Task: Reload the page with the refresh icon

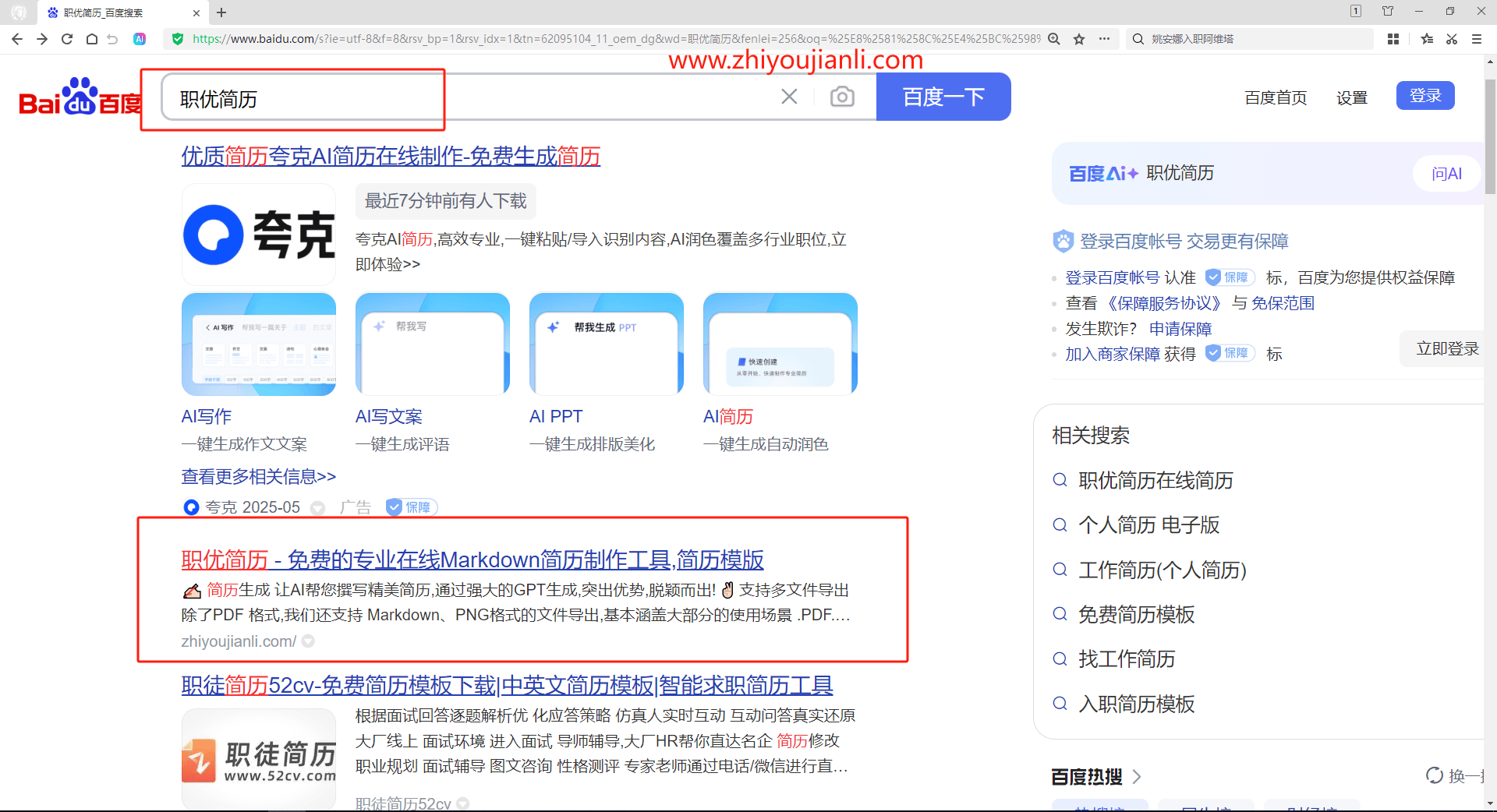Action: pos(67,39)
